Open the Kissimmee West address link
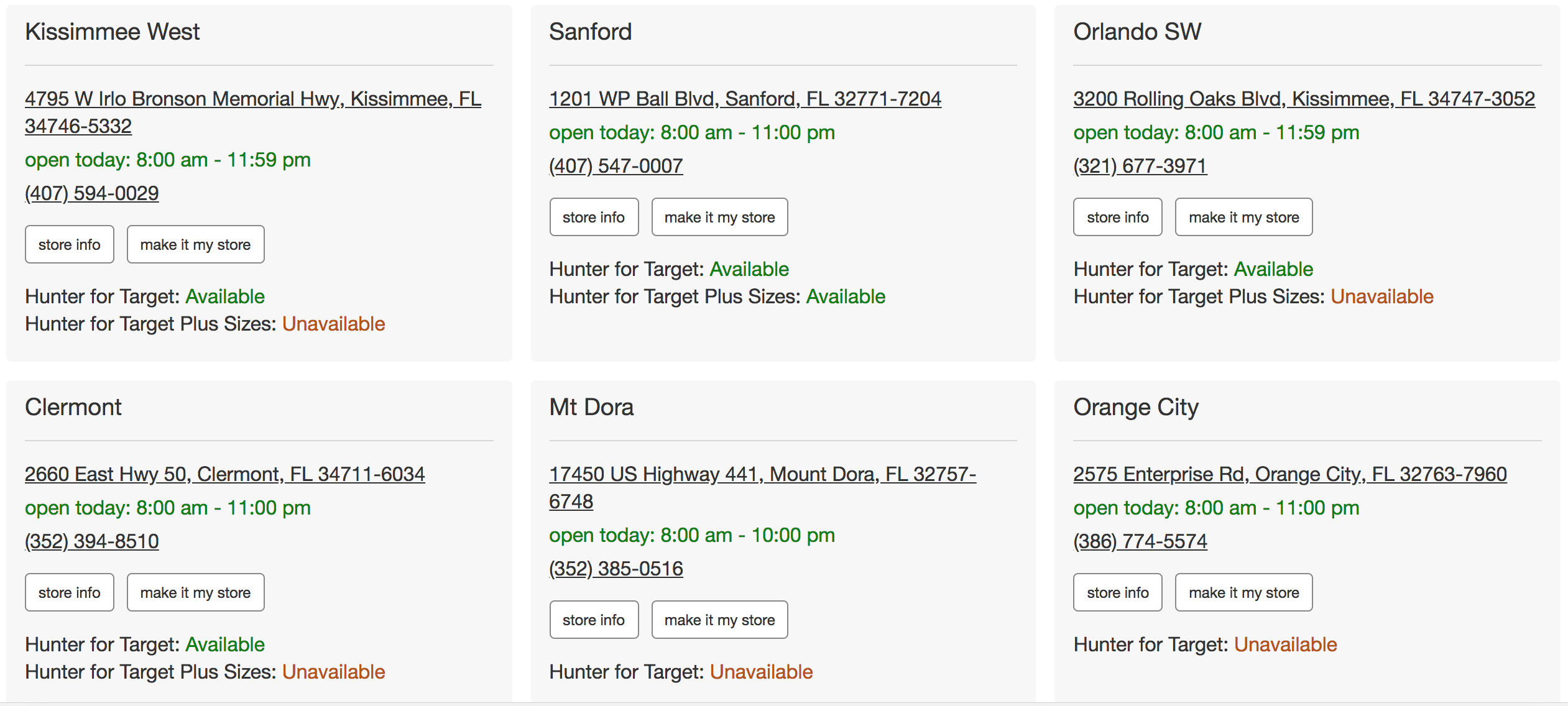 click(x=253, y=112)
